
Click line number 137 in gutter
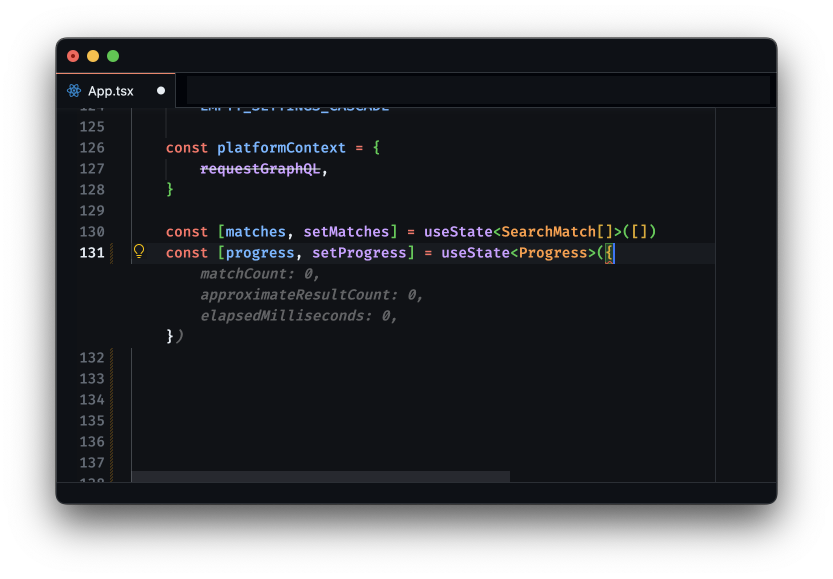(x=92, y=463)
